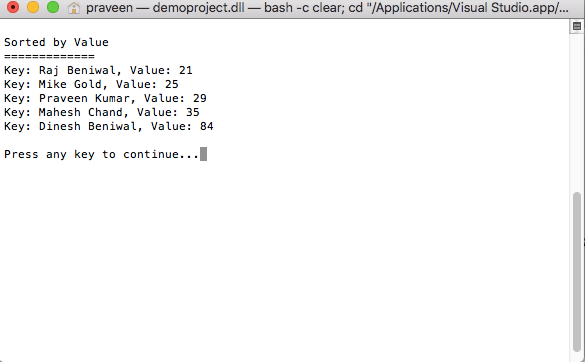Click the empty scrollbar track above the thumb
The image size is (585, 362).
(x=577, y=112)
